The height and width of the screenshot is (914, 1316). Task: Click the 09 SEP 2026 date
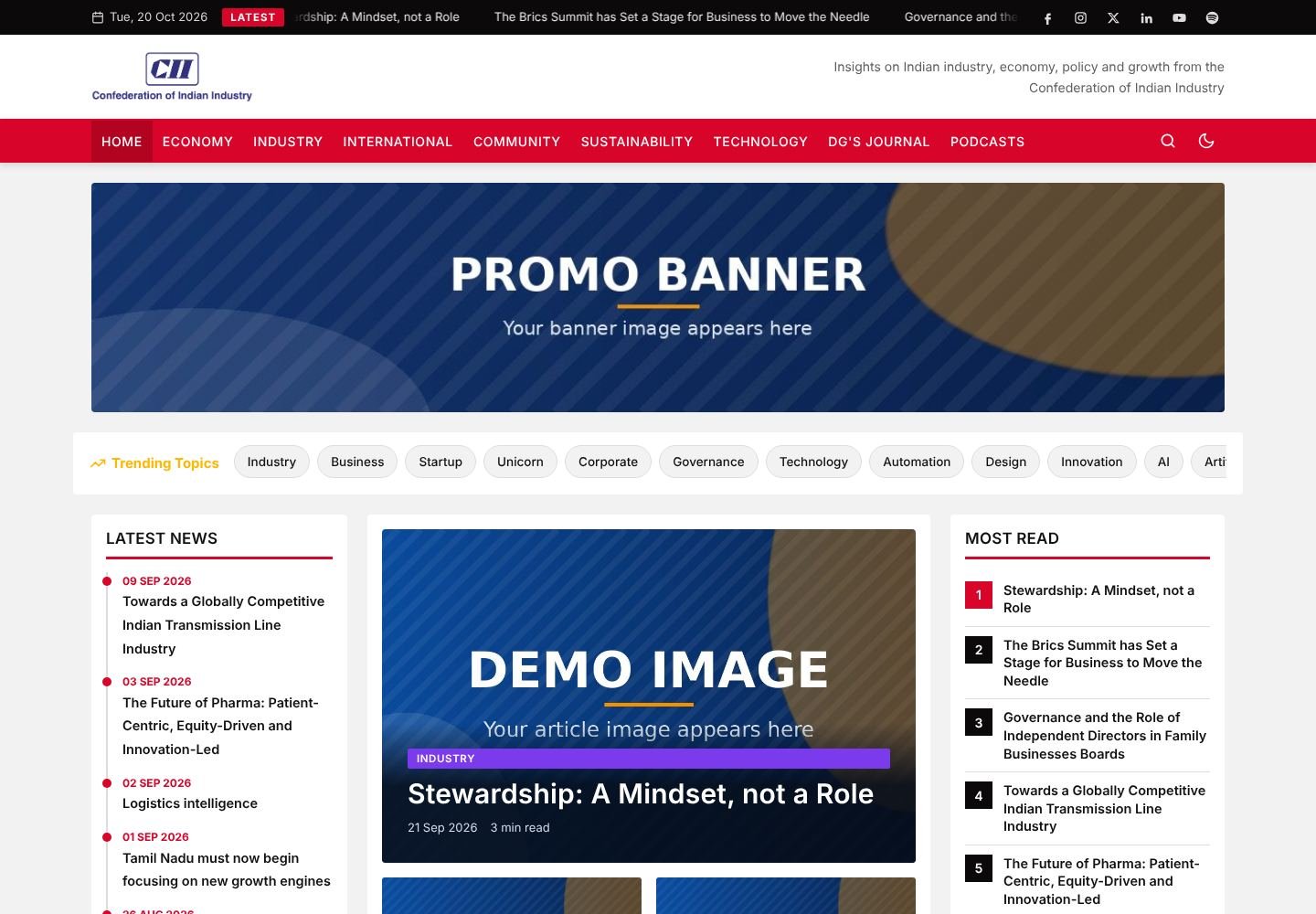click(157, 580)
